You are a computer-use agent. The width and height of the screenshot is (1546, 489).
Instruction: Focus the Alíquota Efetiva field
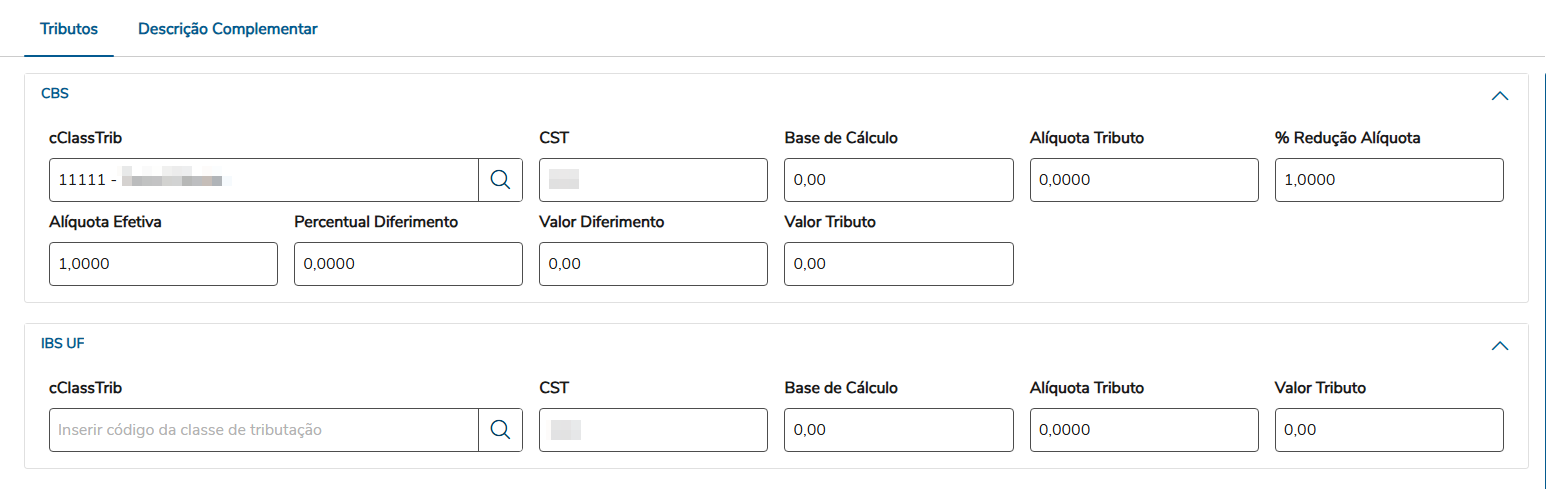click(x=163, y=264)
